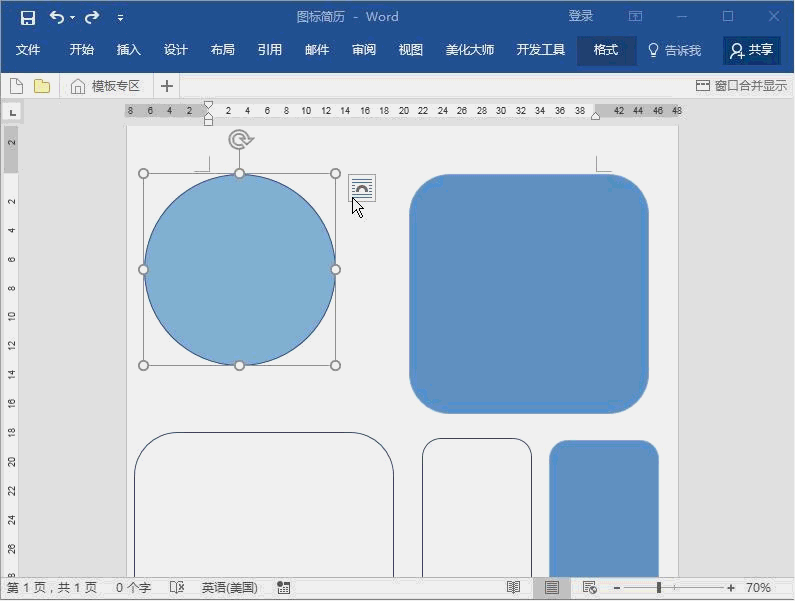
Task: Click the zoom in plus button
Action: point(731,588)
